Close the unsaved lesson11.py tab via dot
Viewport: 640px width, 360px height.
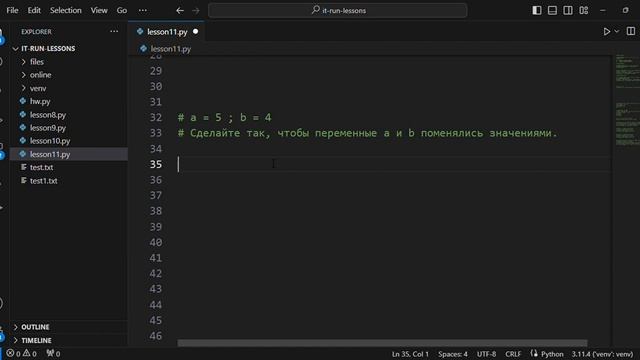pos(196,31)
